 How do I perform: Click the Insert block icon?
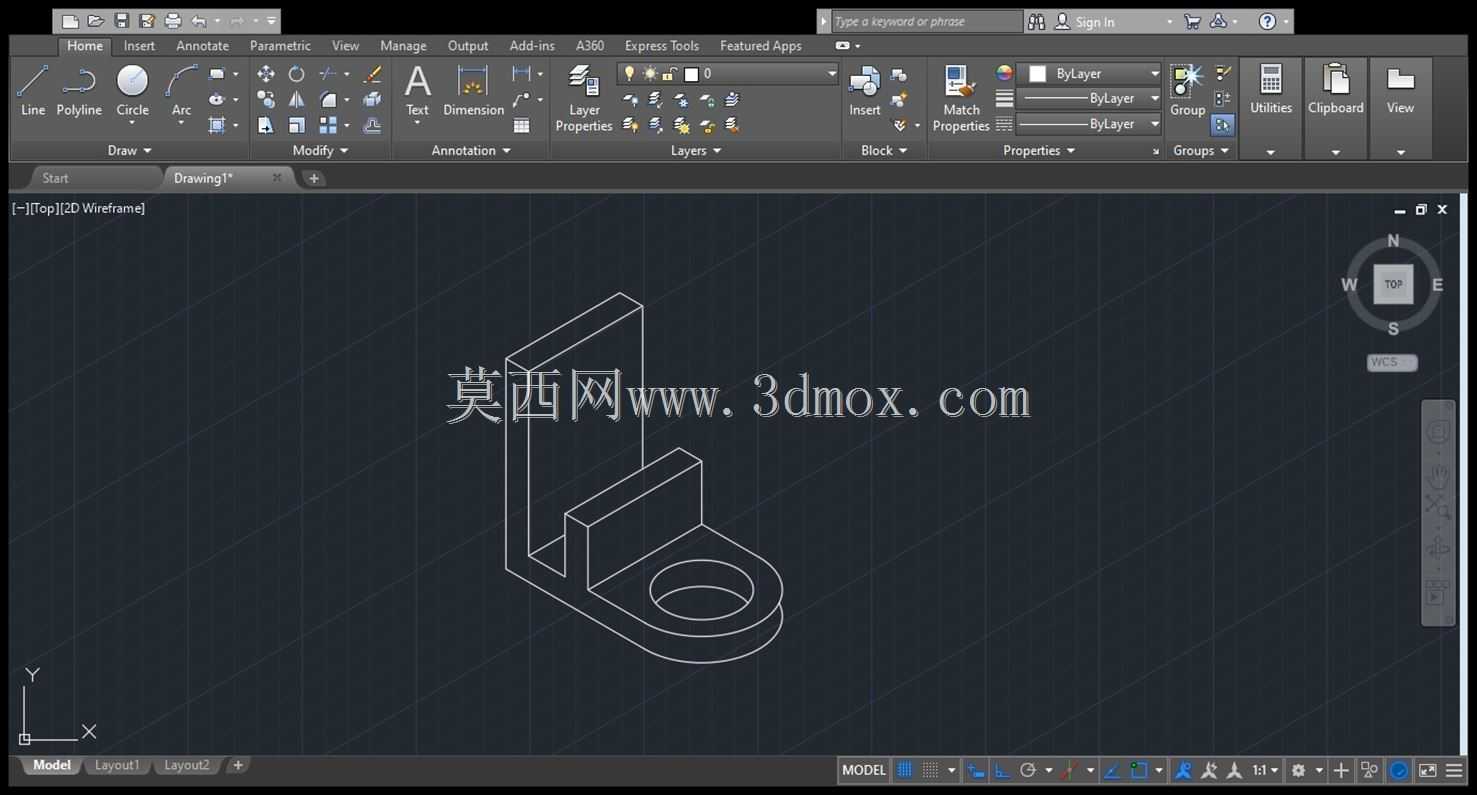coord(865,90)
